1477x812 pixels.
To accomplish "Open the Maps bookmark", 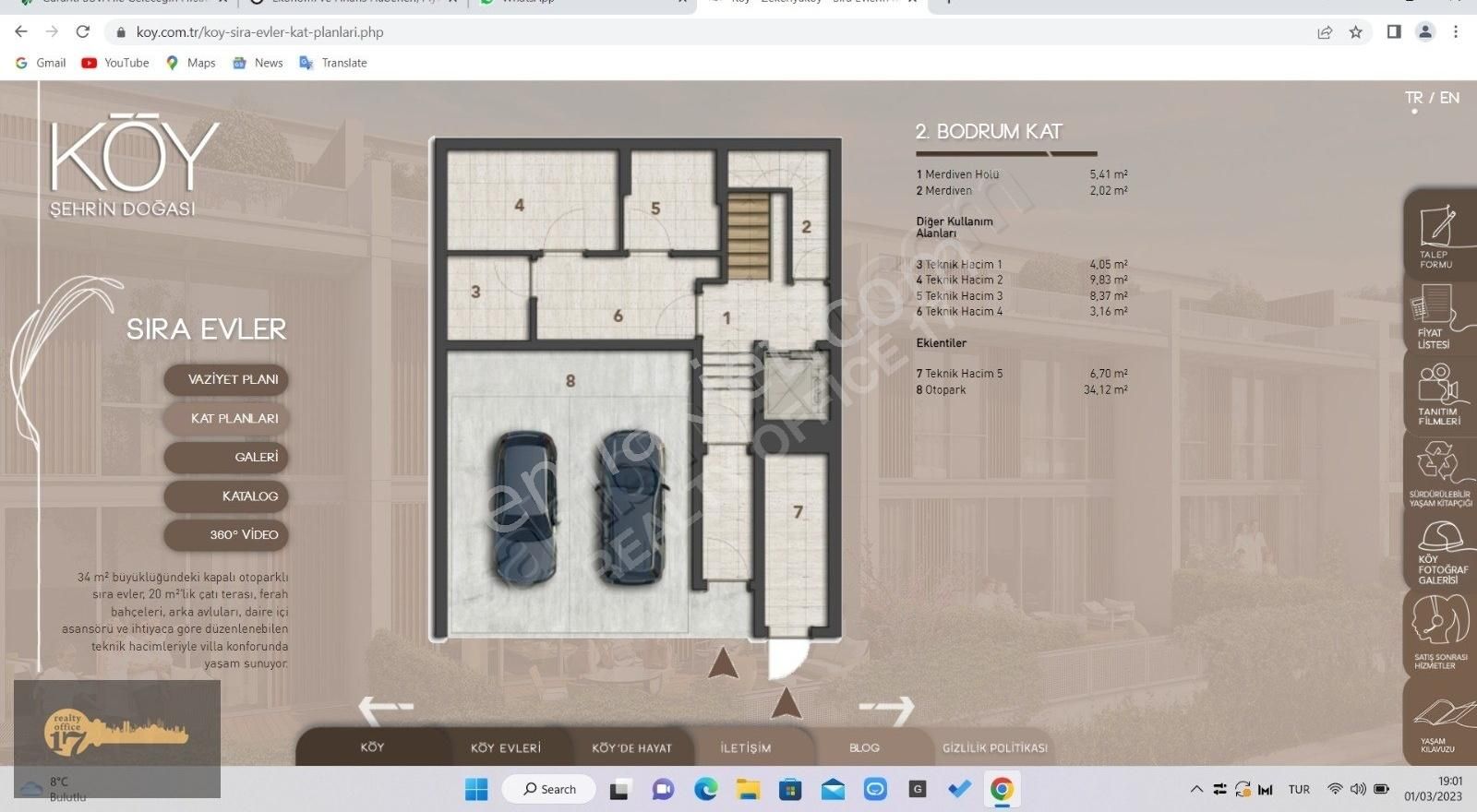I will click(191, 63).
